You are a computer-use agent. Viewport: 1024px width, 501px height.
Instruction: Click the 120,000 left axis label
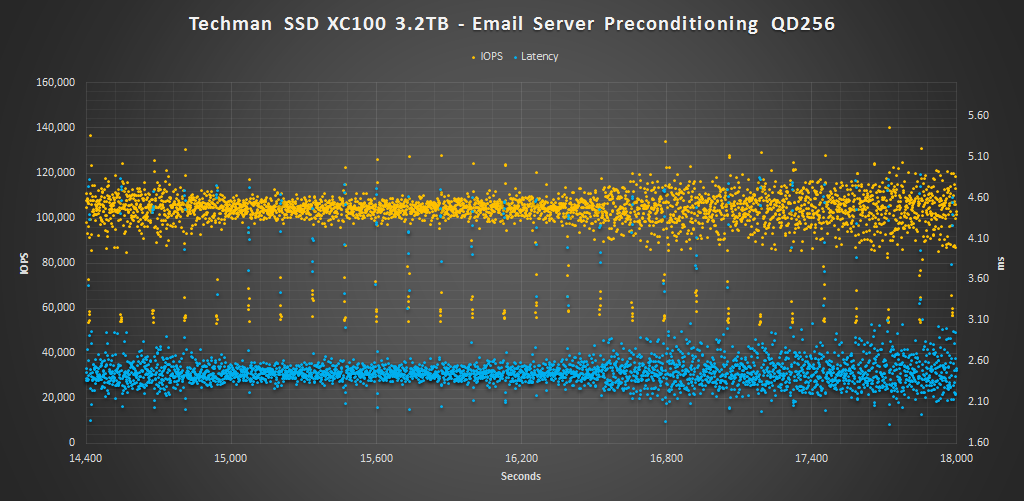click(58, 172)
